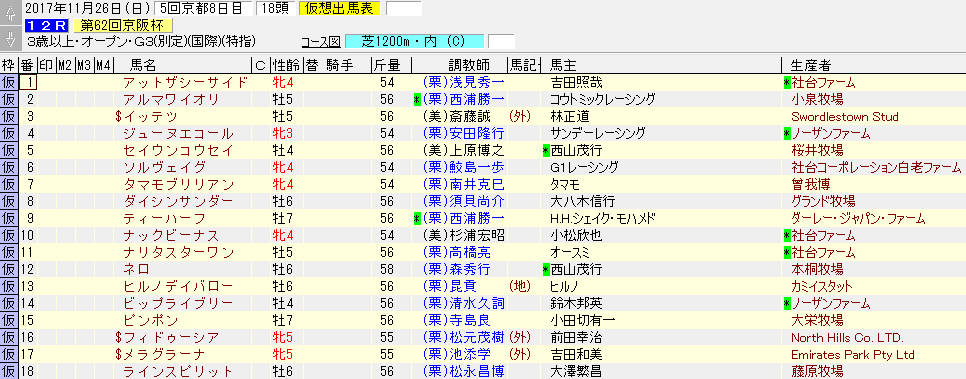
Task: Open the コース図 course map link
Action: coord(320,42)
